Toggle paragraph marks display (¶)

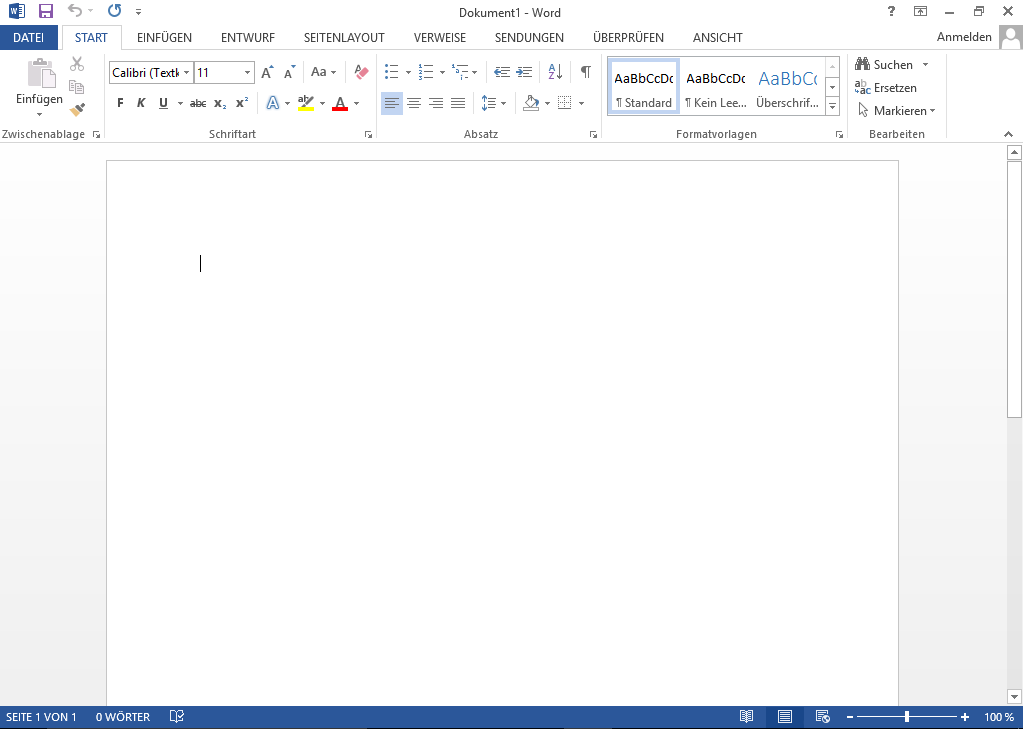(586, 73)
